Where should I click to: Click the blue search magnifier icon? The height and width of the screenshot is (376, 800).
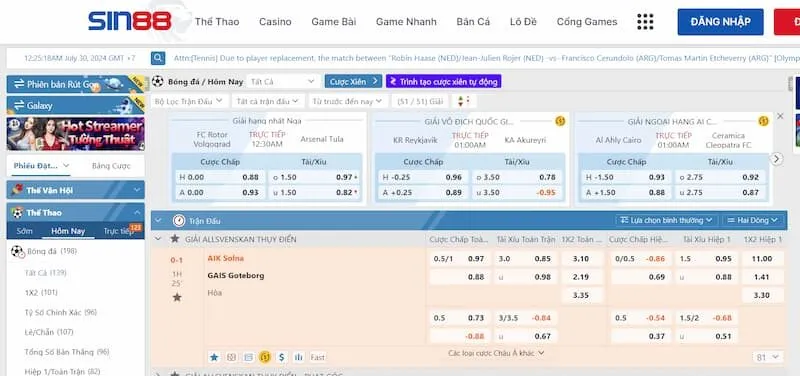point(158,58)
